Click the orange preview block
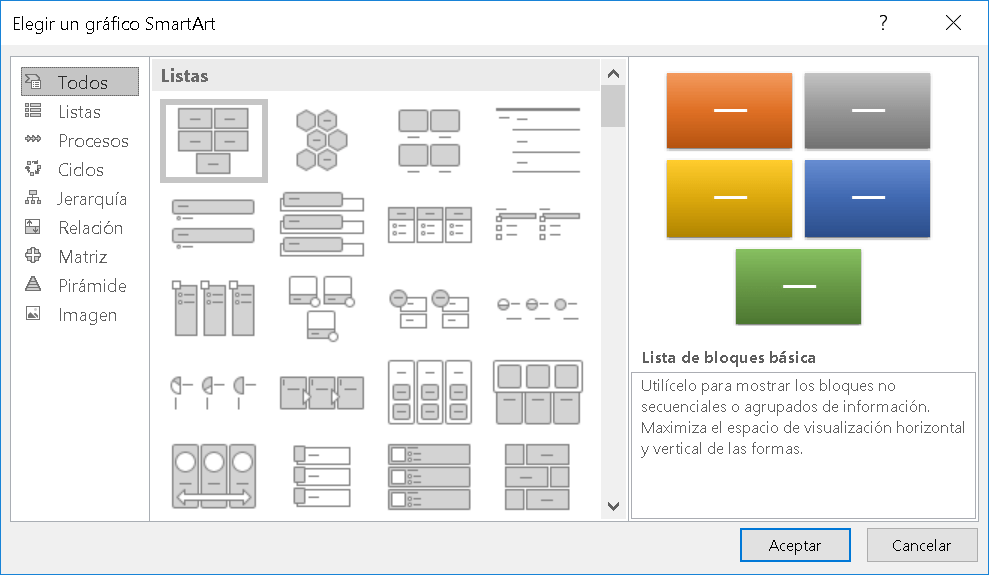Viewport: 989px width, 575px height. (x=730, y=110)
